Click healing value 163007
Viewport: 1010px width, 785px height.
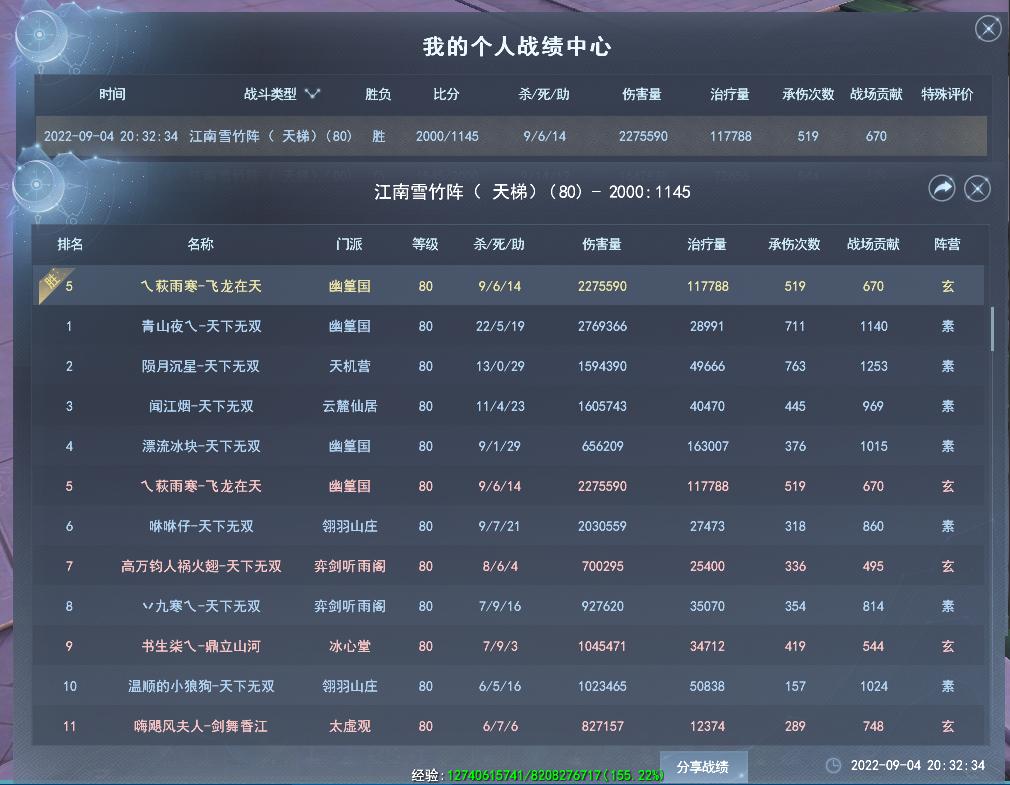coord(707,446)
